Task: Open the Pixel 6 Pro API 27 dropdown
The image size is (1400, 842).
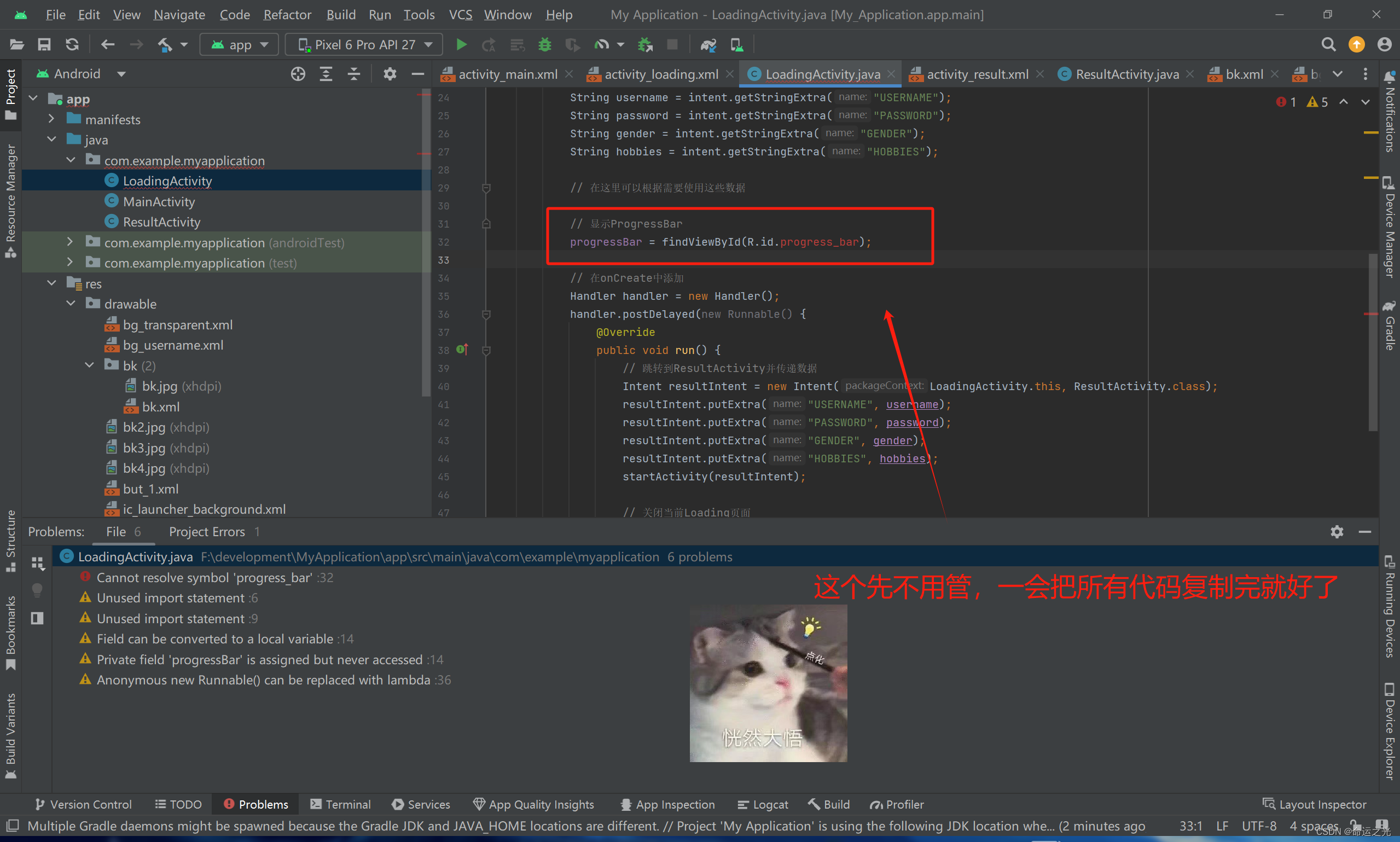Action: tap(364, 44)
